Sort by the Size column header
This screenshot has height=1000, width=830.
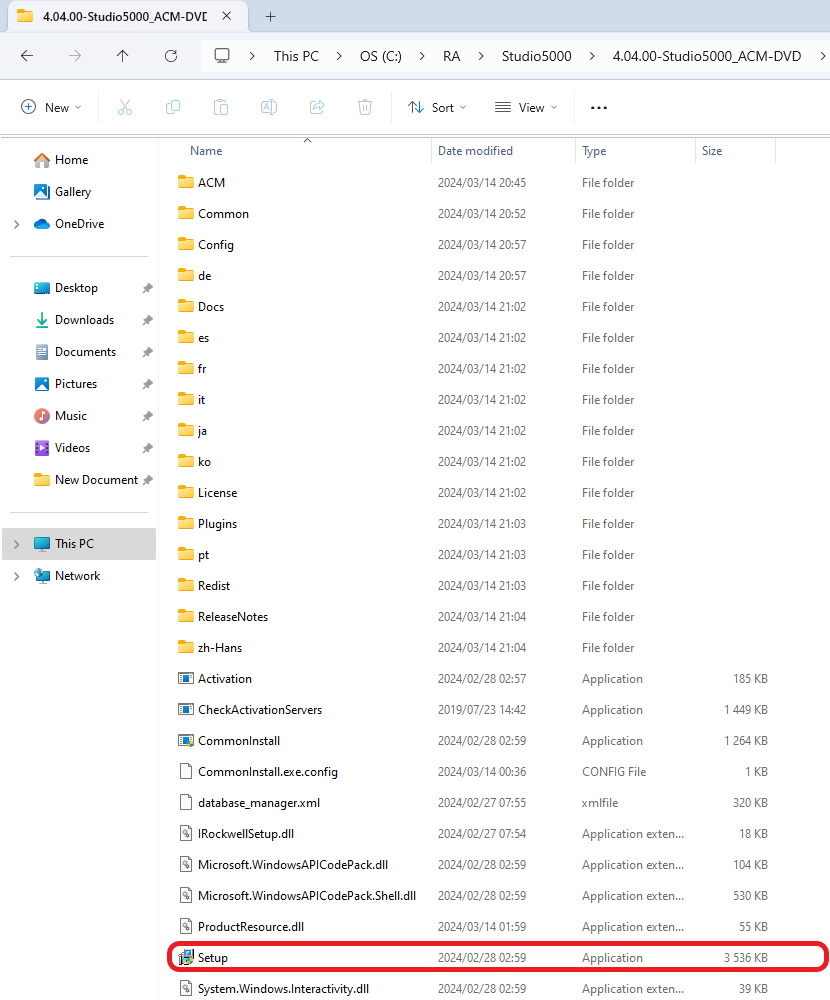pos(712,151)
